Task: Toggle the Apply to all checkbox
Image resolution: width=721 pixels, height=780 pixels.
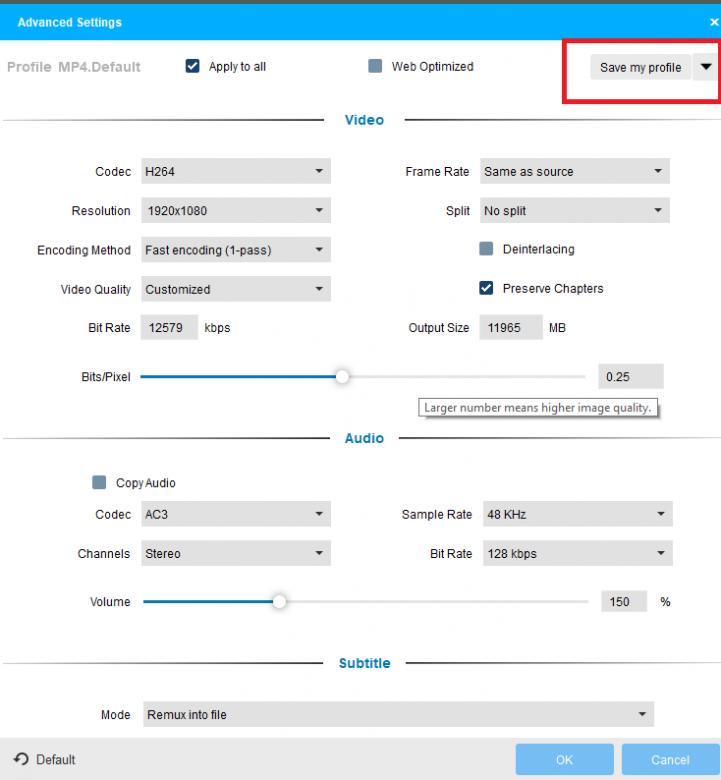Action: click(193, 66)
